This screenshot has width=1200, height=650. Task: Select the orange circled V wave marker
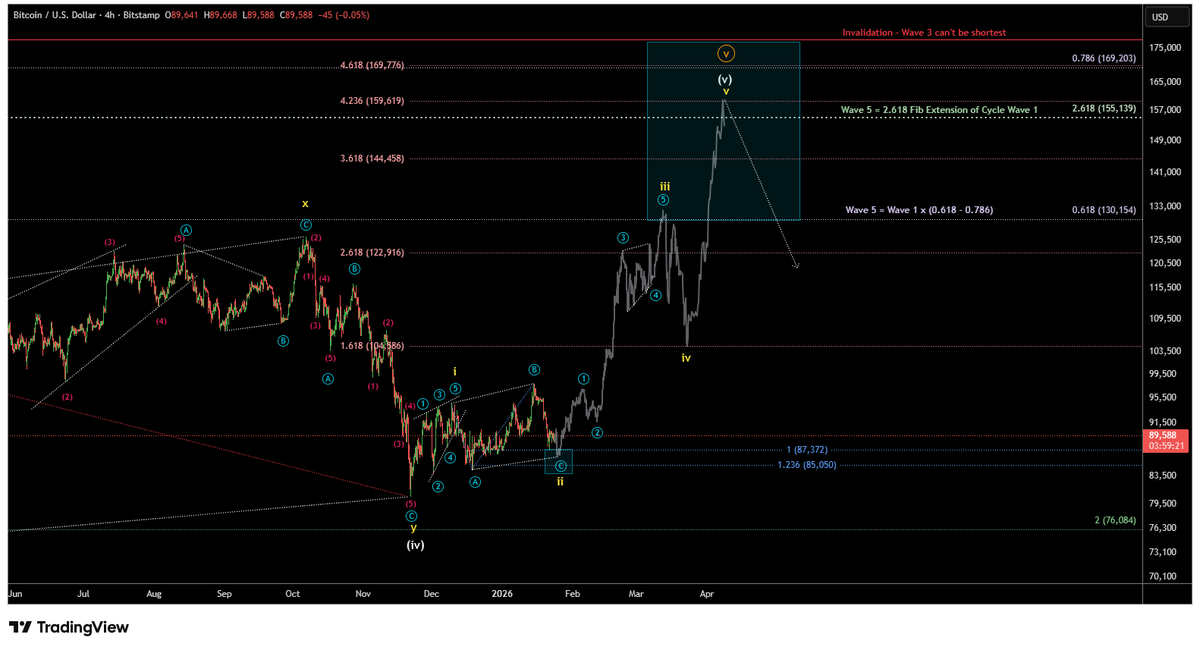click(x=726, y=53)
